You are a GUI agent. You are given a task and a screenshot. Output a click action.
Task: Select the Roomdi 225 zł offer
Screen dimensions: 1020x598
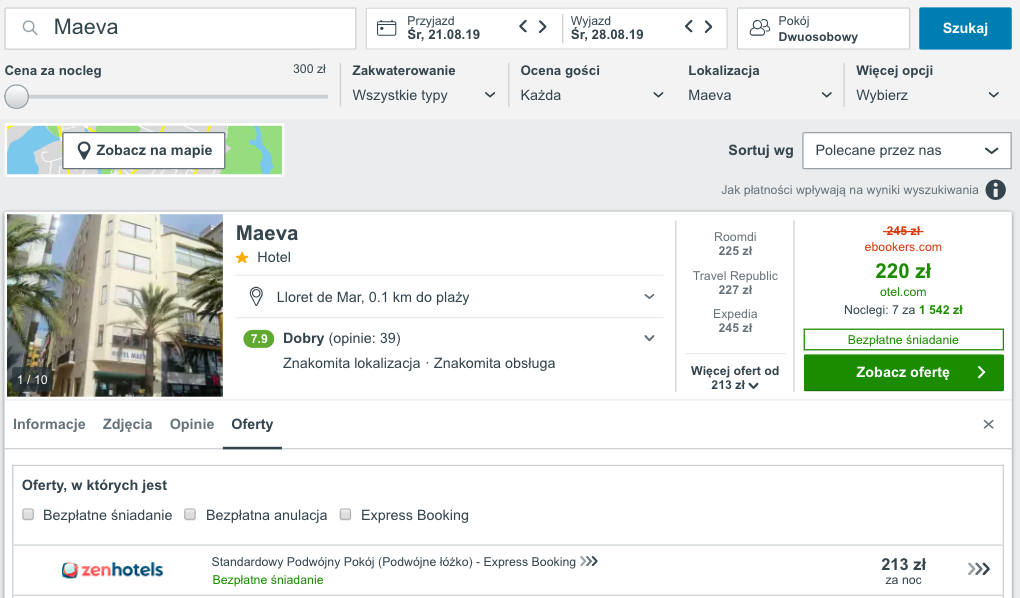(735, 243)
